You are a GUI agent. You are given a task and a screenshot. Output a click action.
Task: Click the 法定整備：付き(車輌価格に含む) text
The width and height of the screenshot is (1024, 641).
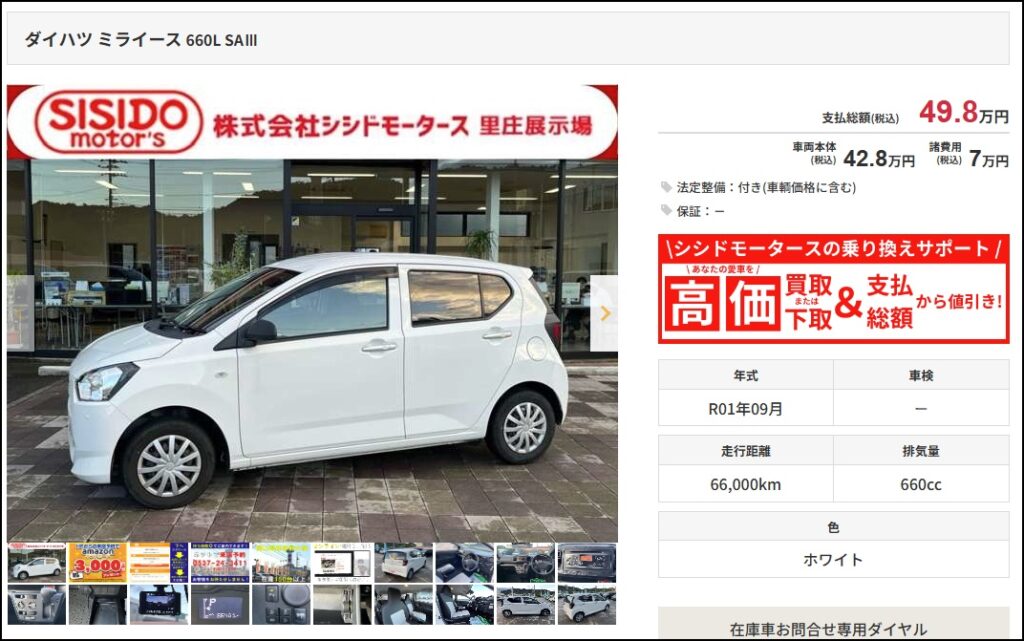pos(766,187)
